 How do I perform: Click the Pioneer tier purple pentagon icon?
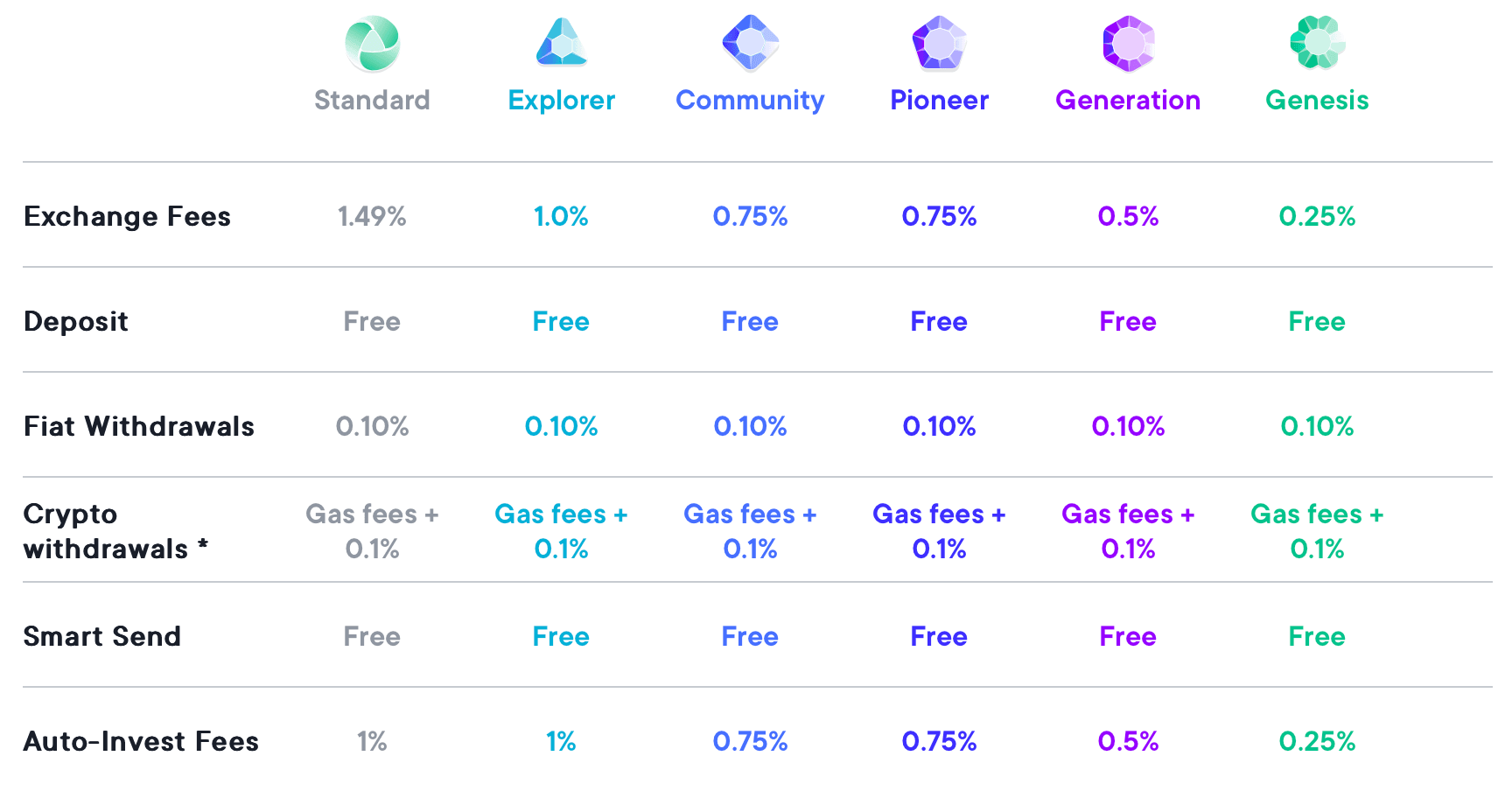click(939, 44)
